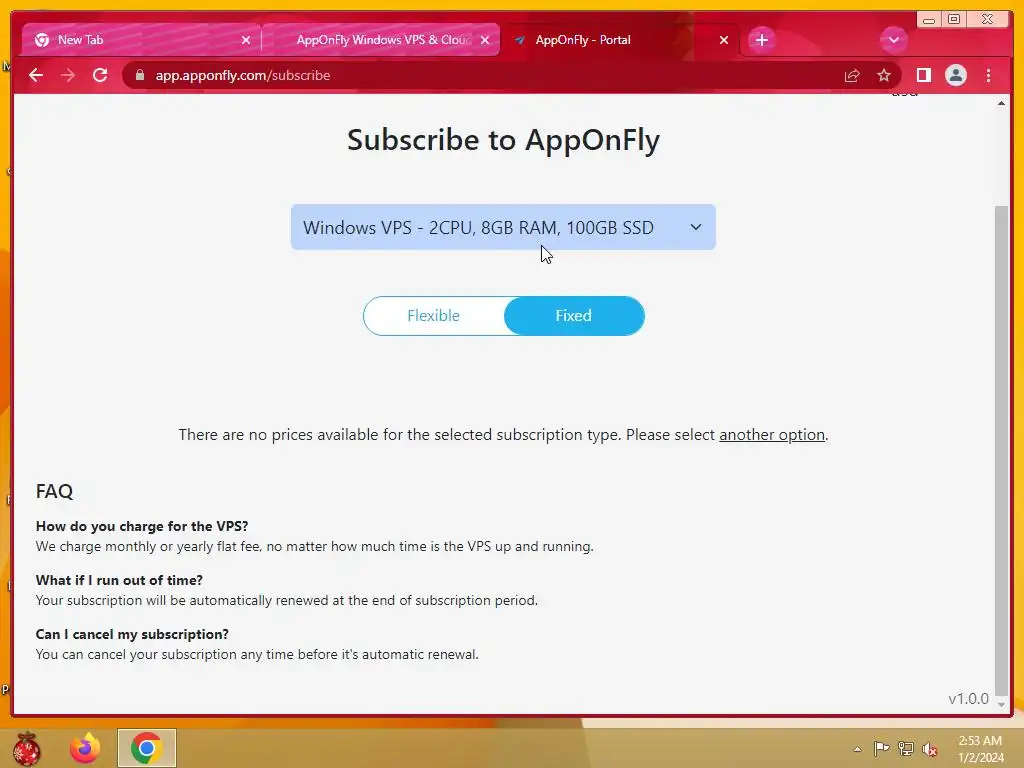Open the ornament Start button

coord(26,748)
